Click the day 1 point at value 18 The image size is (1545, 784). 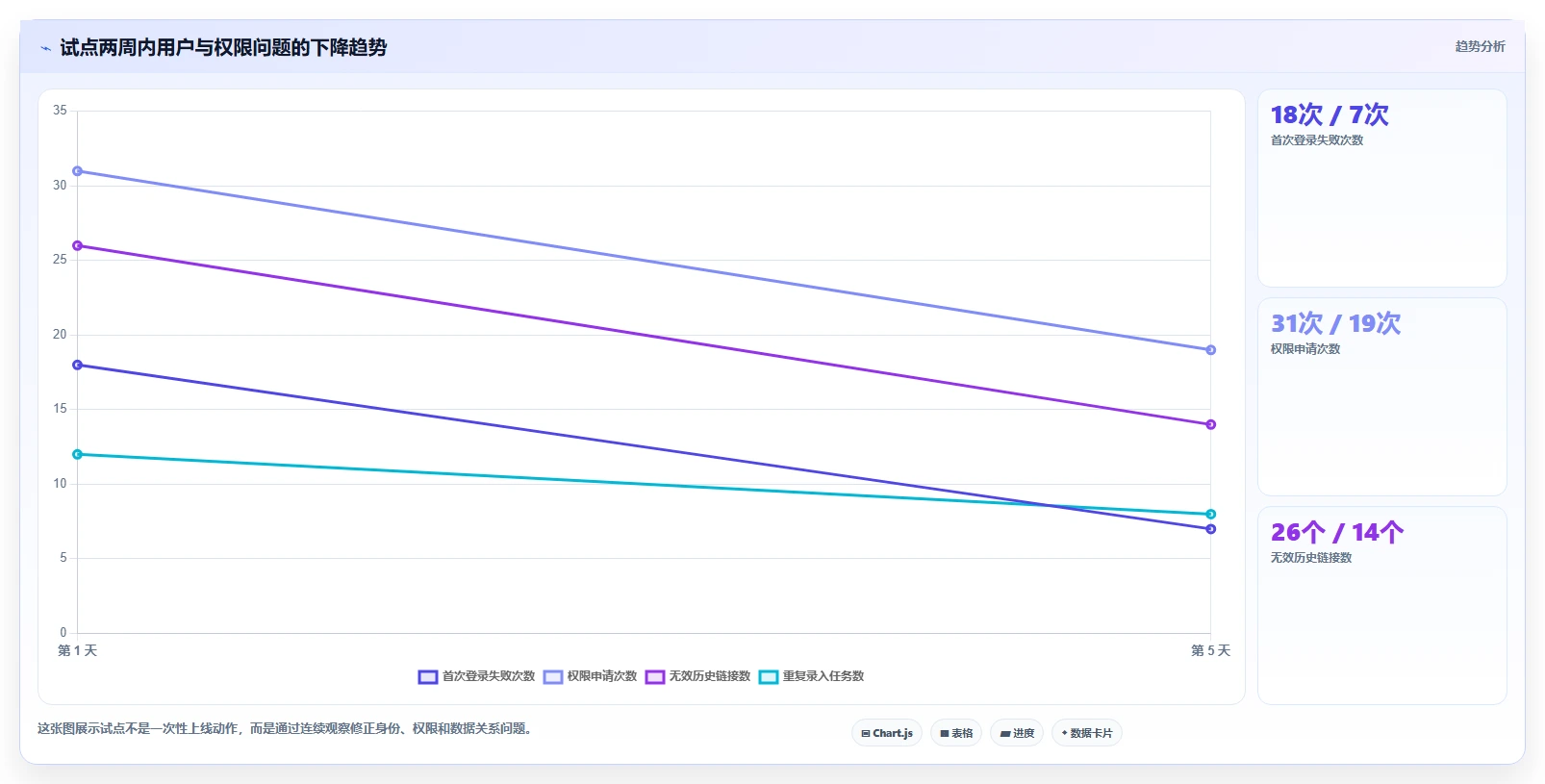78,365
